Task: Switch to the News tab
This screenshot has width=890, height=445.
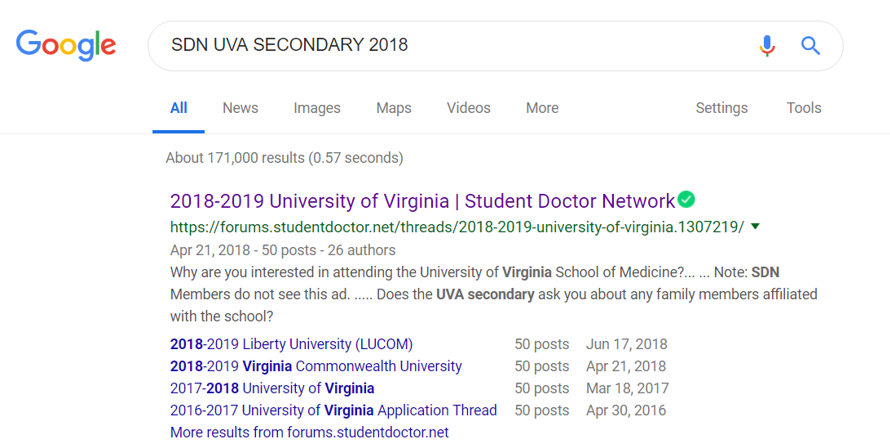Action: [240, 108]
